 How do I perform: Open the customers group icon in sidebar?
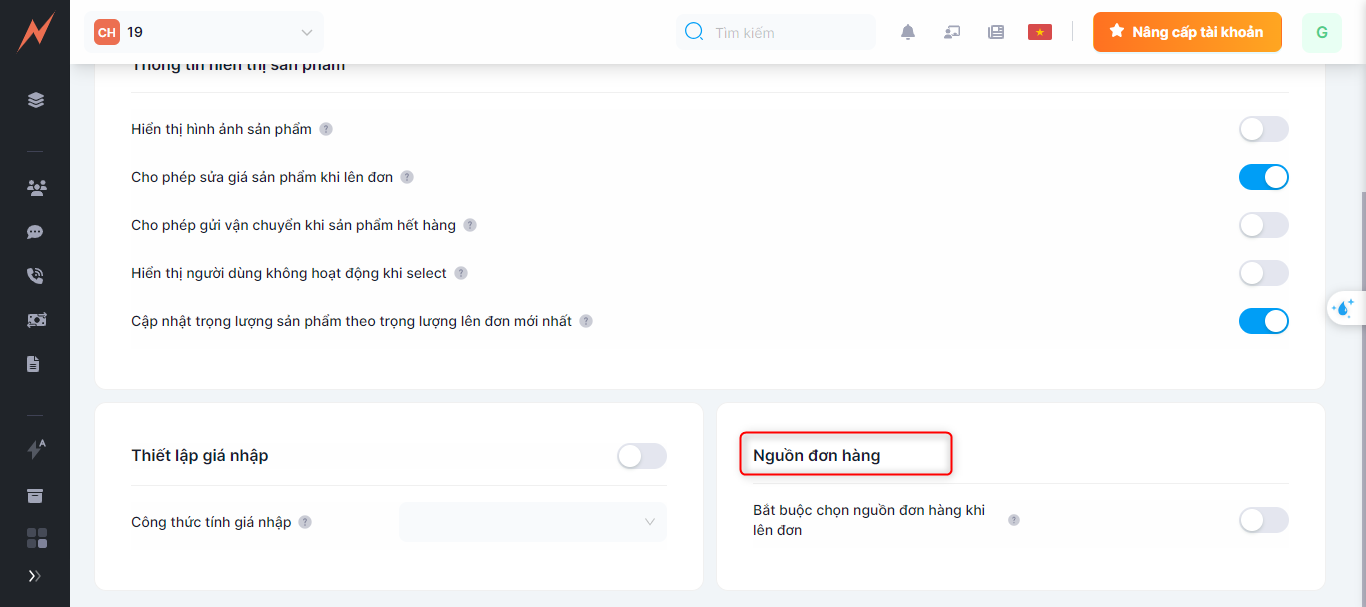[36, 188]
